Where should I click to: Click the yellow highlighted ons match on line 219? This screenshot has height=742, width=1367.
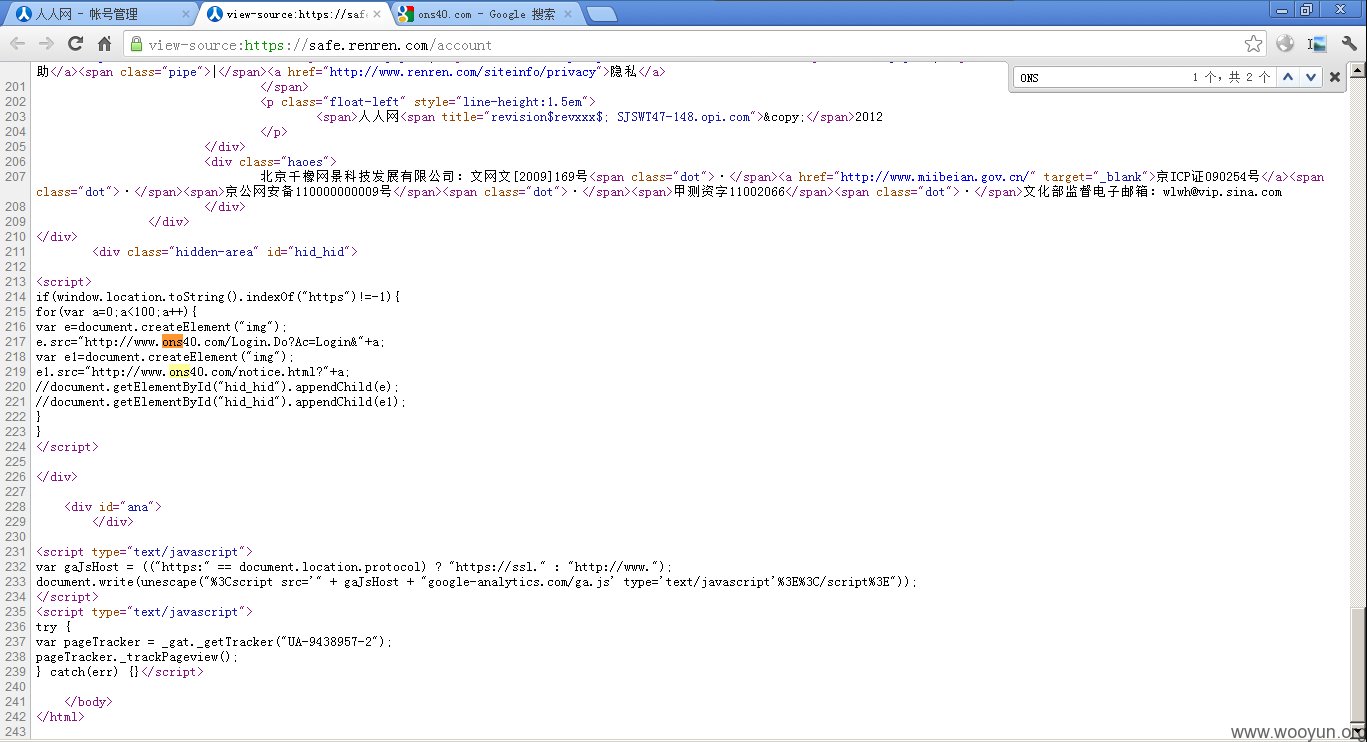pyautogui.click(x=179, y=372)
